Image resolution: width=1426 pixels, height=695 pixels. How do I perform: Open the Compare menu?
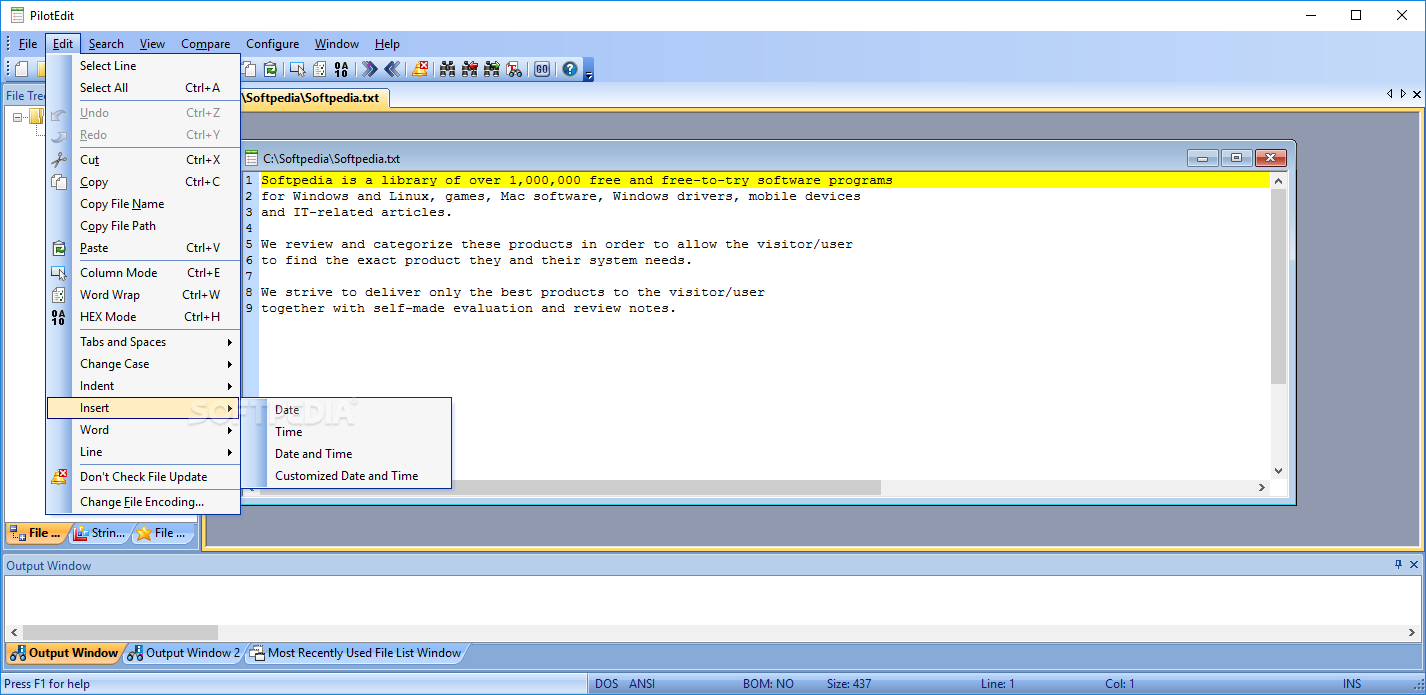click(x=205, y=44)
